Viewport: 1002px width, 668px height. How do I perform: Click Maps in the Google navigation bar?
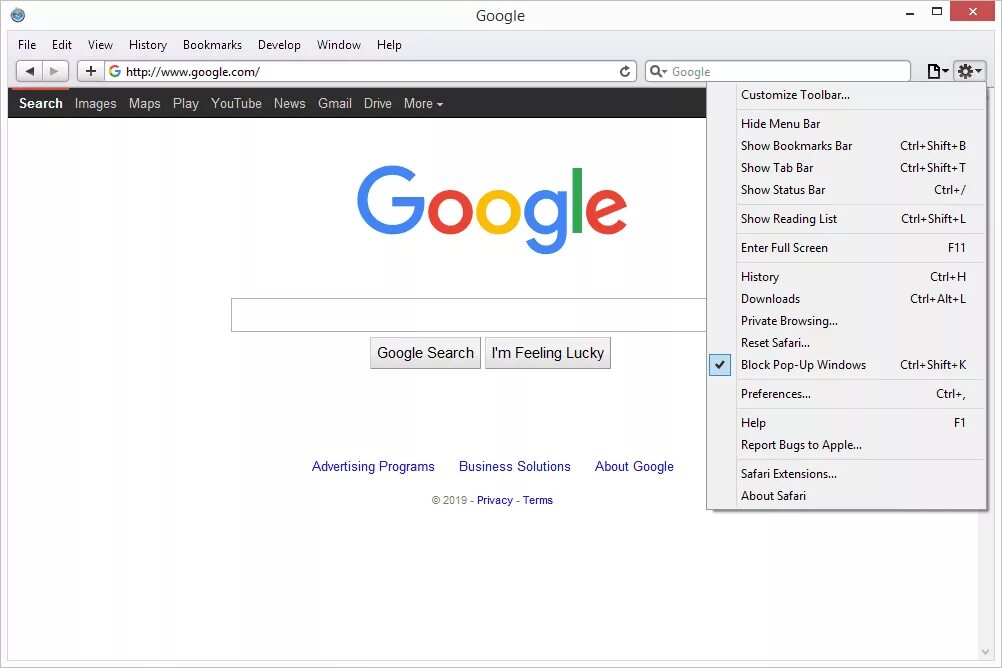[144, 104]
